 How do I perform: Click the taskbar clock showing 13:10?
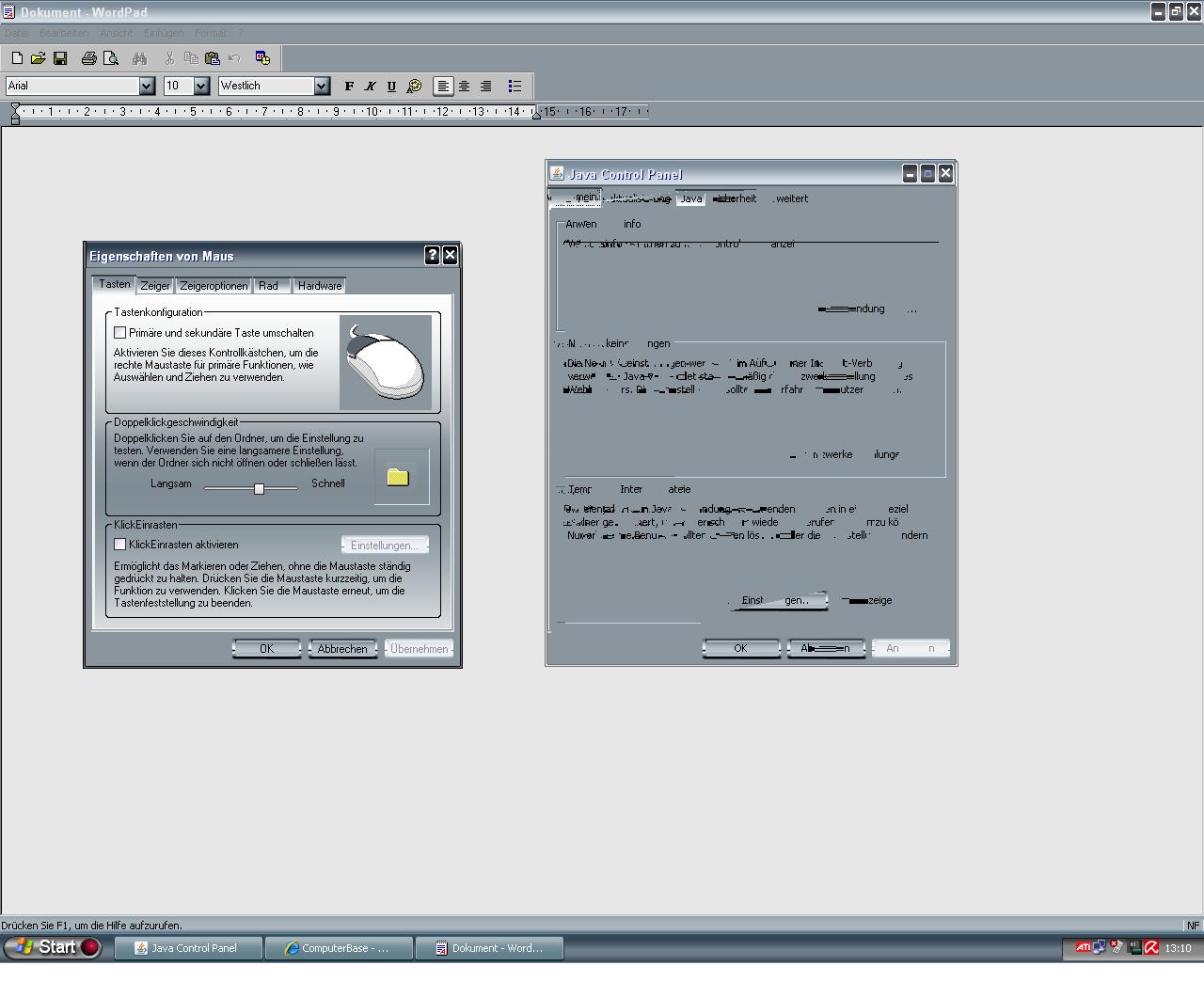1178,948
